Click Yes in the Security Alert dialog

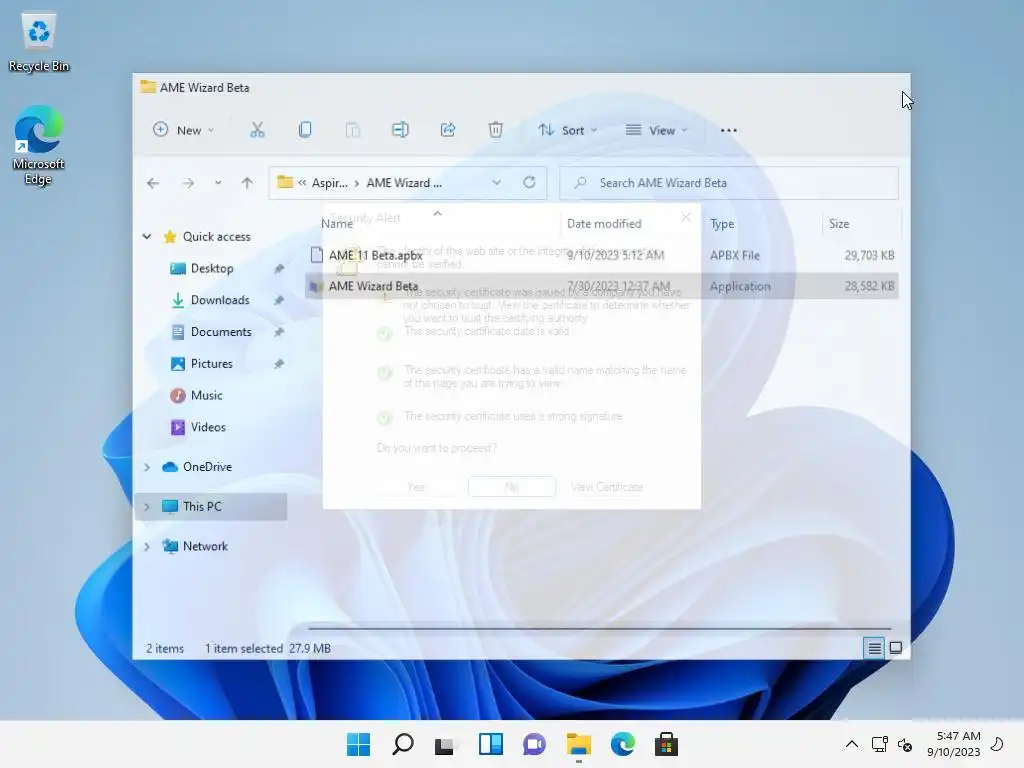pyautogui.click(x=416, y=487)
